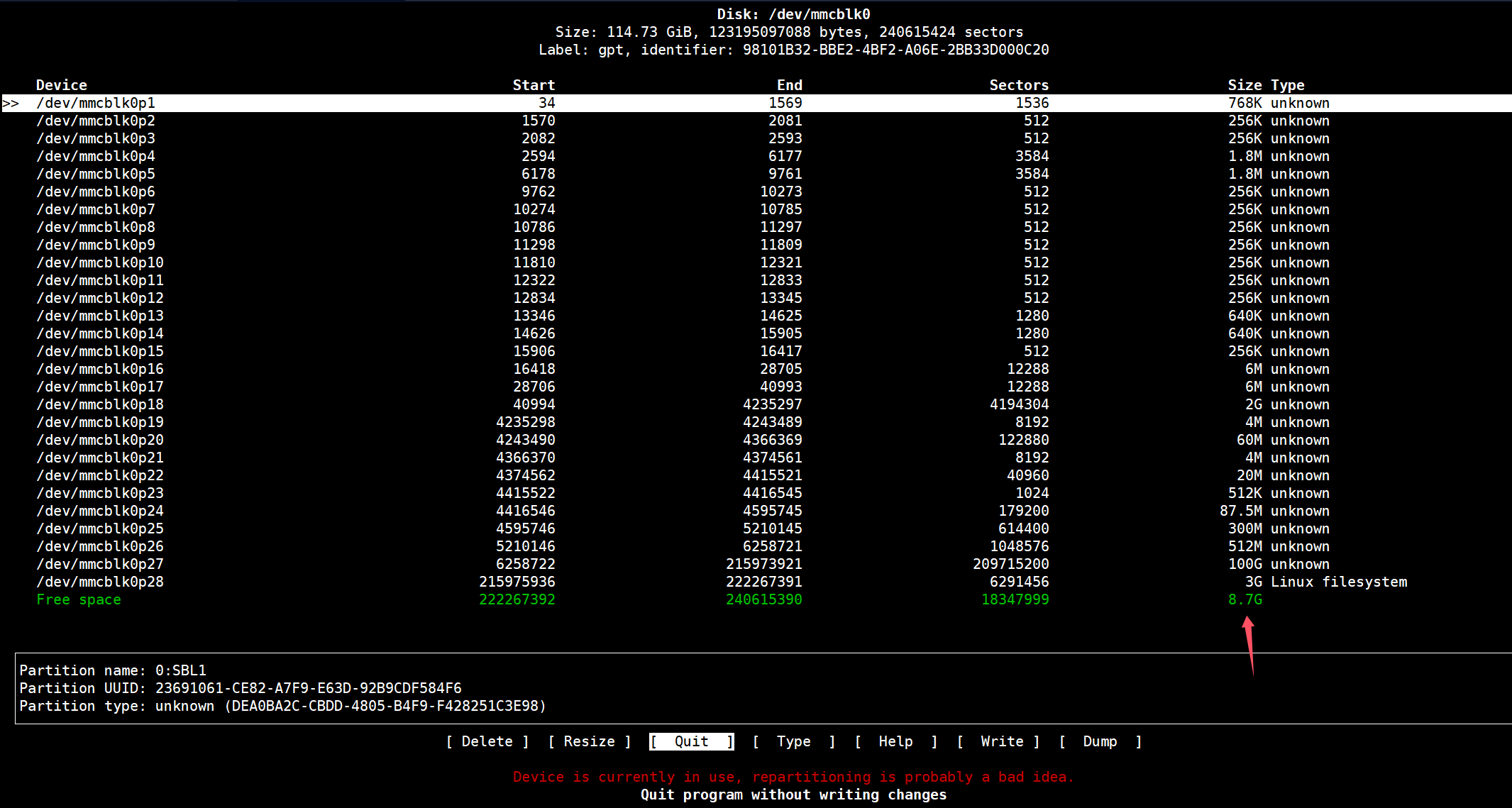Click the Device column header
1512x808 pixels.
(62, 85)
